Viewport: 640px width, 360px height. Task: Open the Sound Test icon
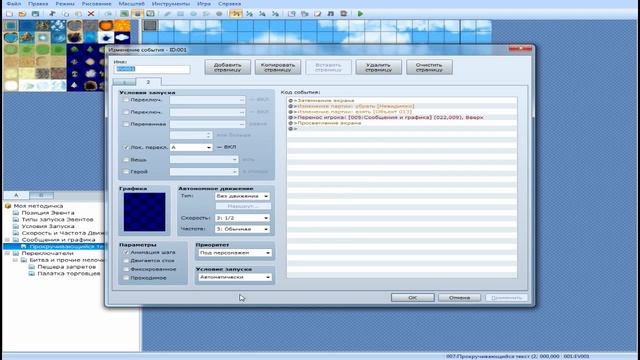point(331,13)
